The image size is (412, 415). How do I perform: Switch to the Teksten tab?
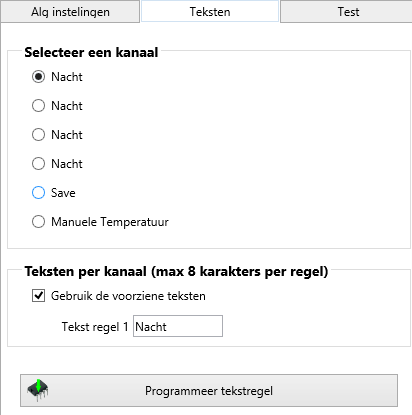pyautogui.click(x=210, y=11)
